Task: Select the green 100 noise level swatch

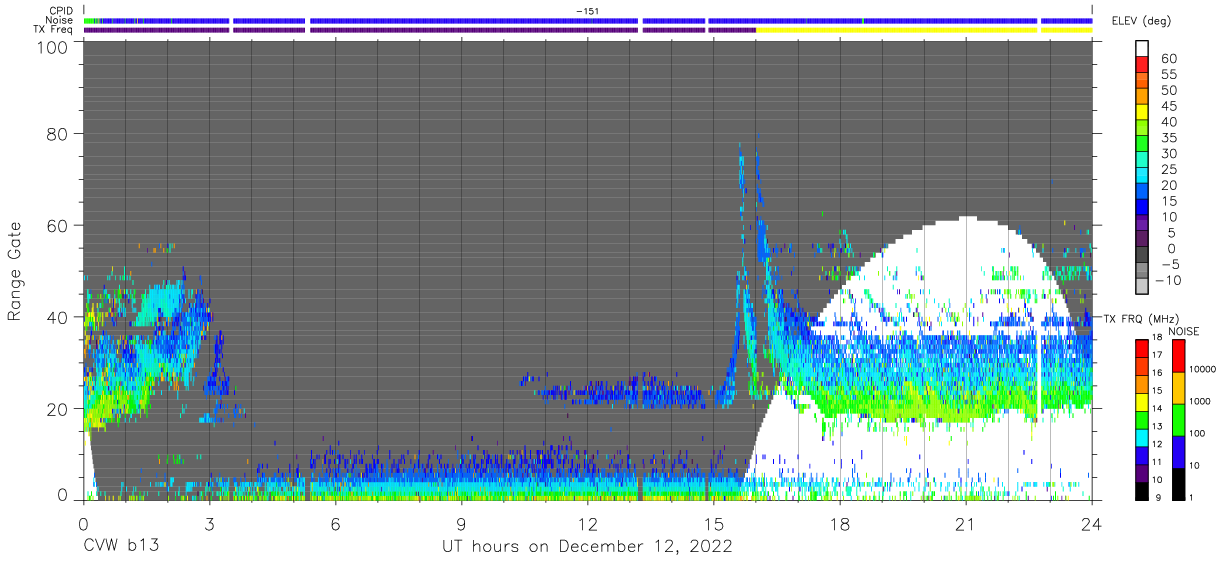Action: (x=1177, y=420)
